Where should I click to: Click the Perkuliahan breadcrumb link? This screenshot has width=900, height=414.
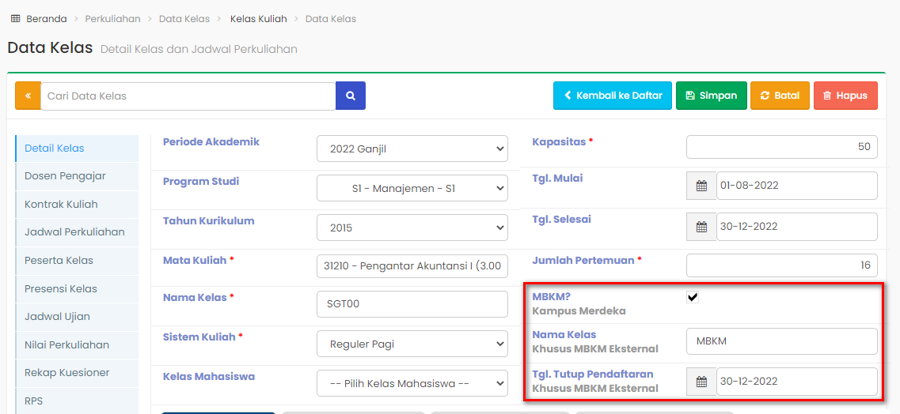[112, 19]
